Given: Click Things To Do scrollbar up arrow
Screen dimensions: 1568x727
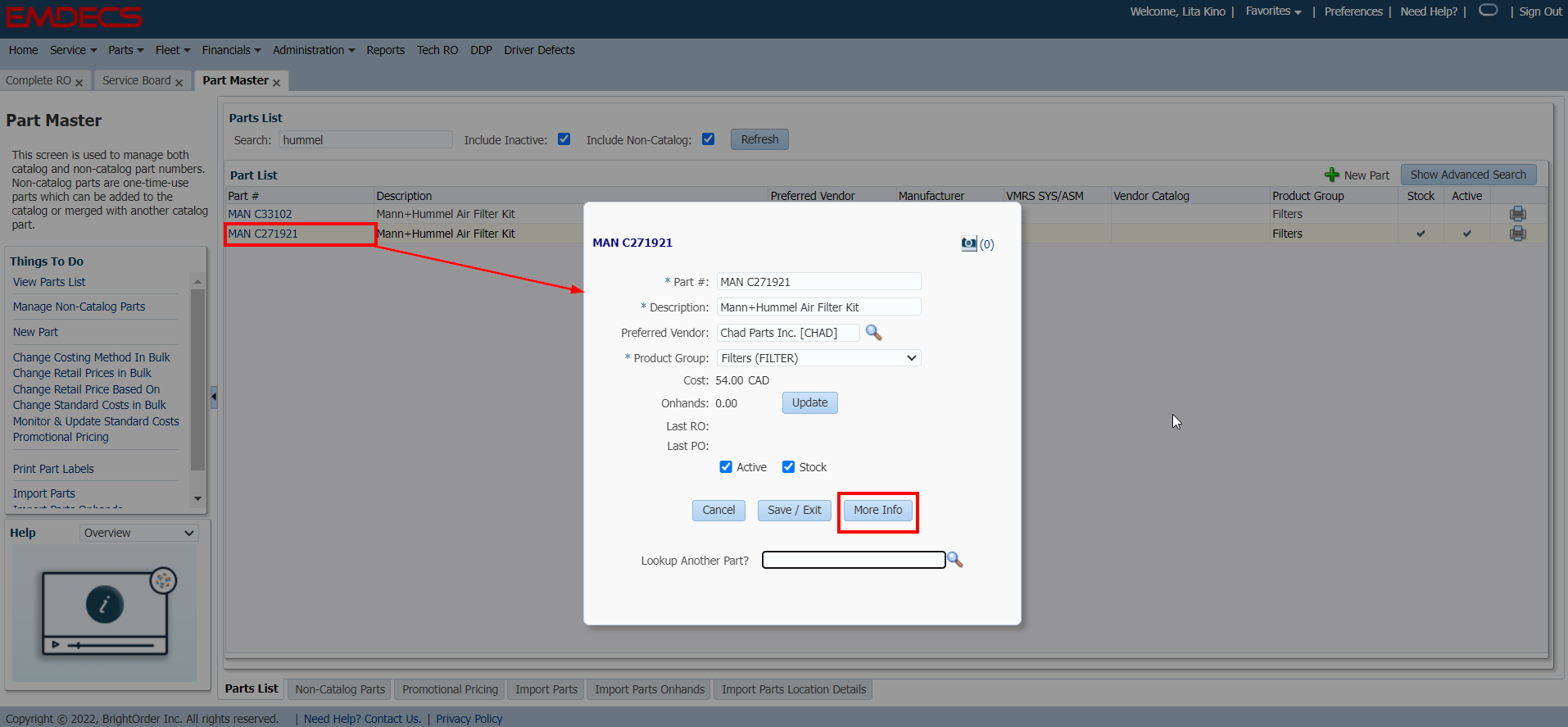Looking at the screenshot, I should point(197,281).
